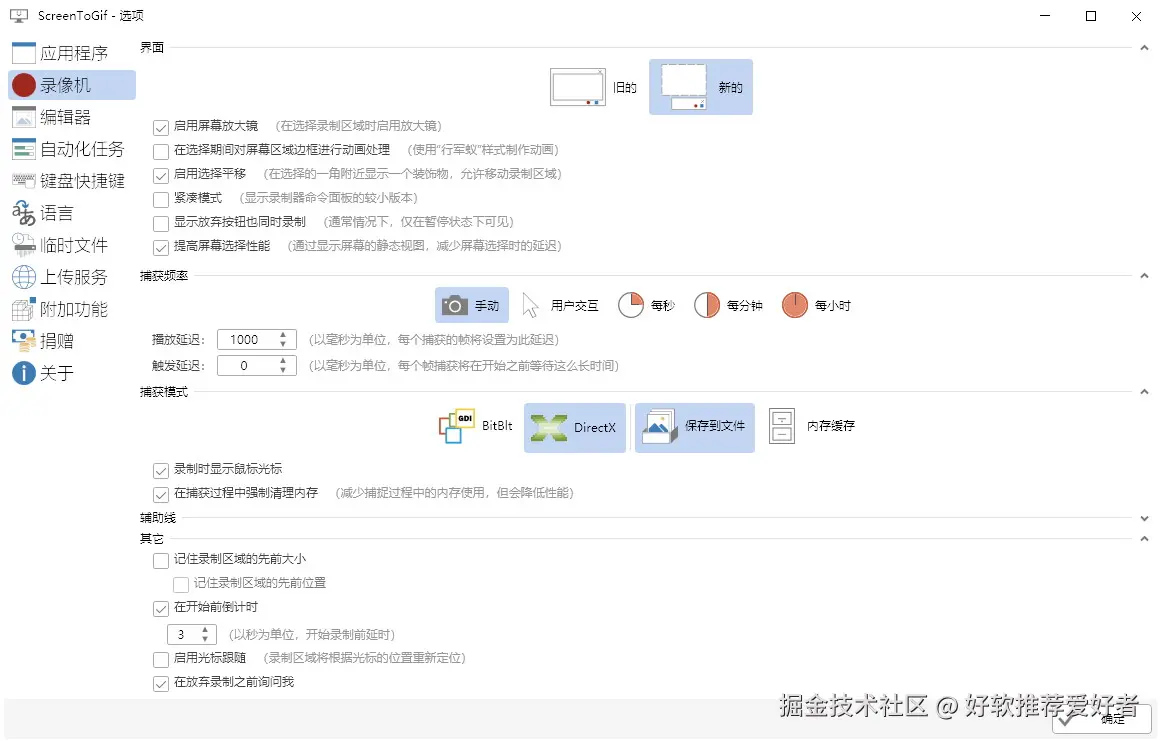Toggle 提高屏幕选择性能 checkbox
Screen dimensions: 1161x741
pos(161,247)
